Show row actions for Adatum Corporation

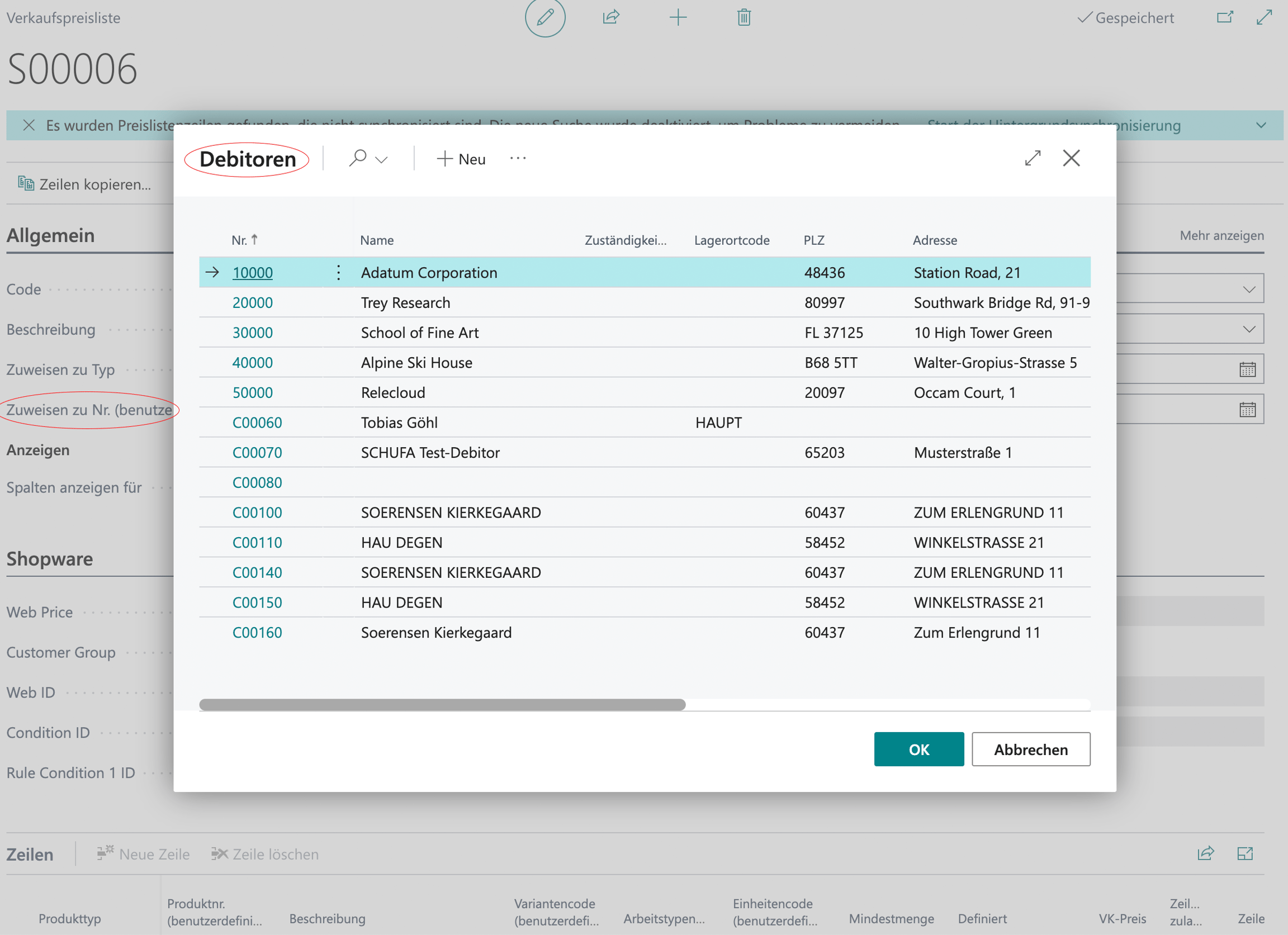tap(338, 273)
